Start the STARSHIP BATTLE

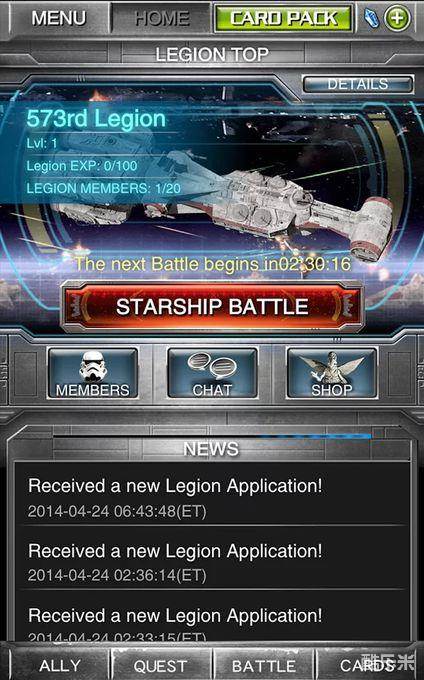tap(212, 307)
